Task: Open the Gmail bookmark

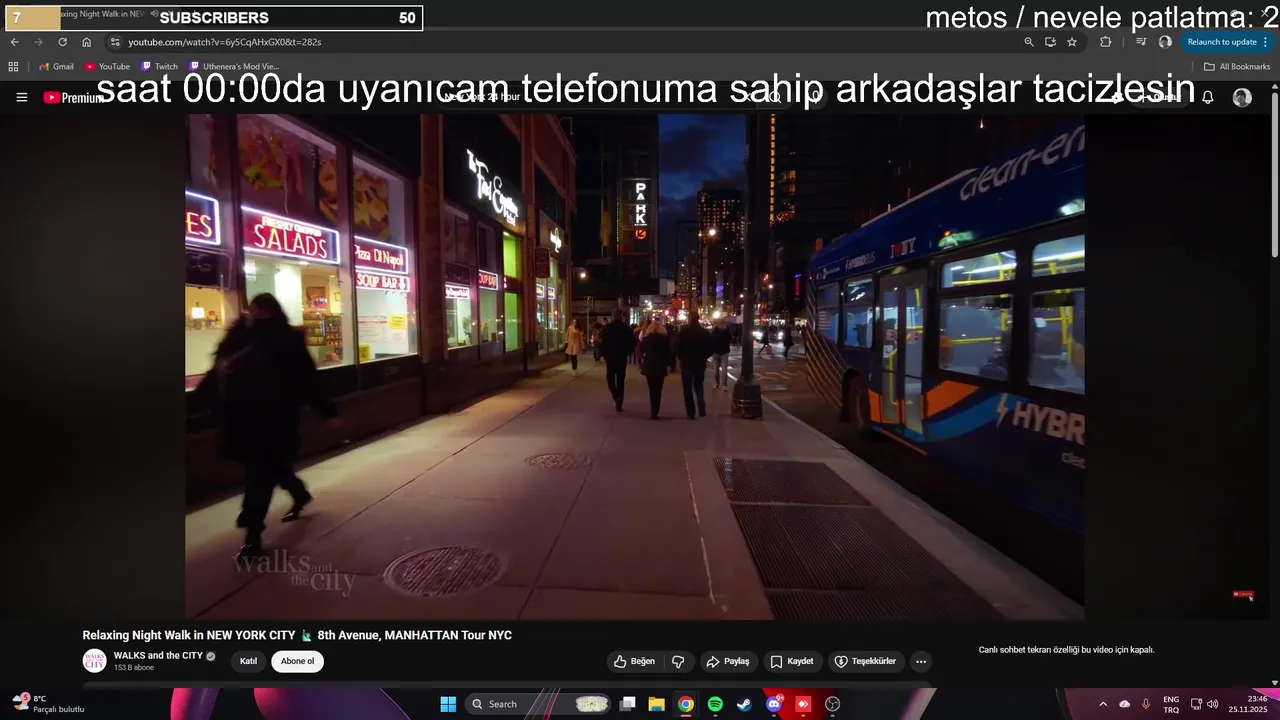Action: coord(55,67)
